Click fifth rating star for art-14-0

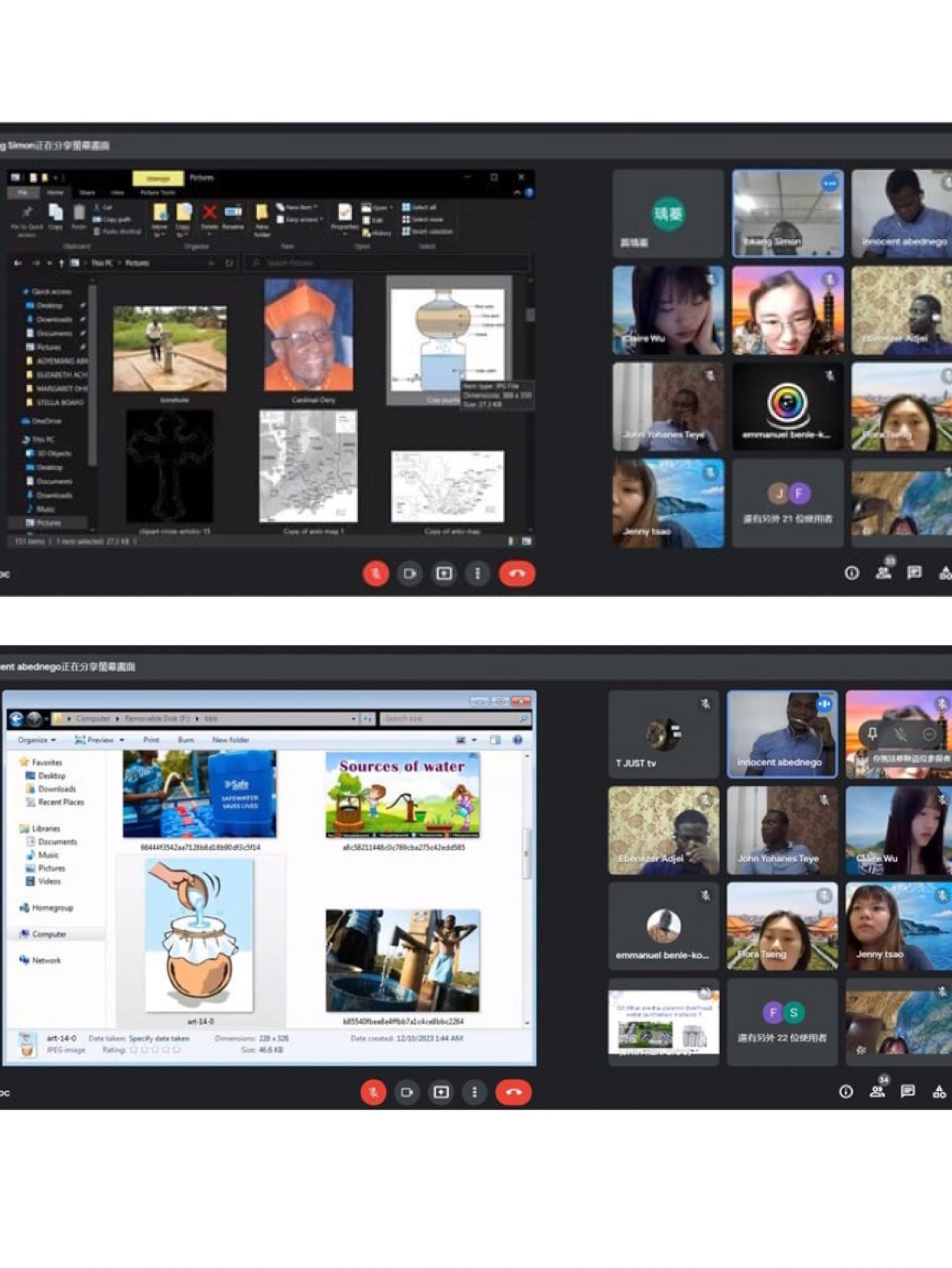177,1050
